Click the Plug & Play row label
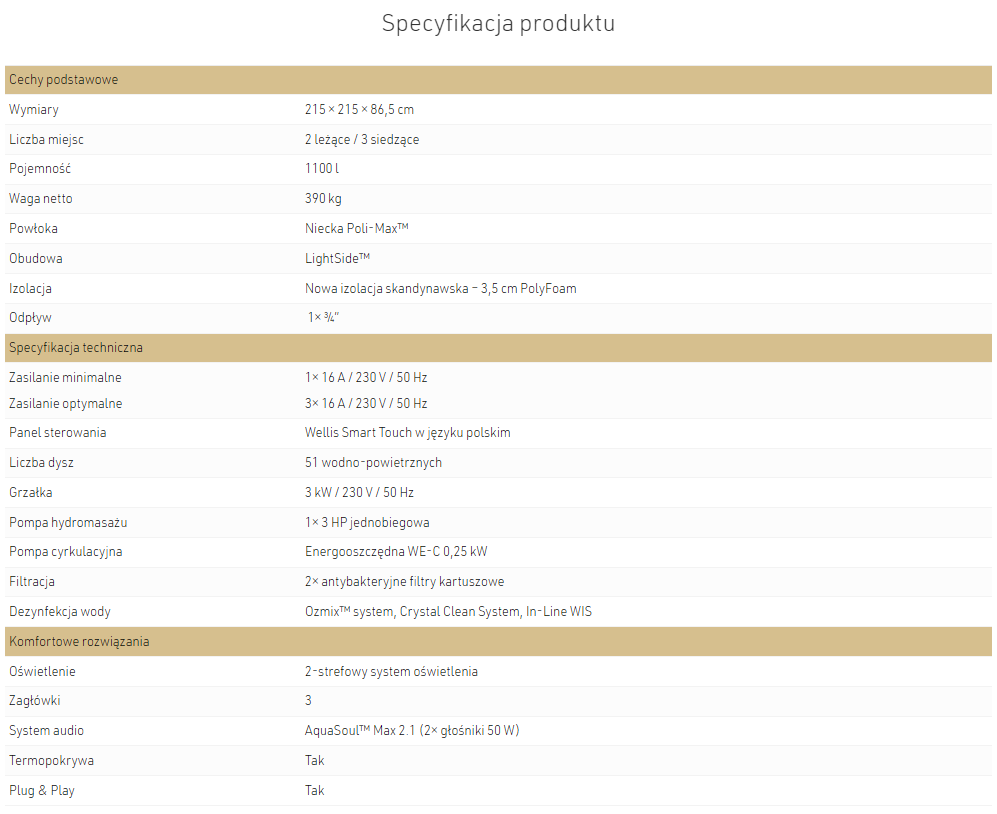 (42, 790)
